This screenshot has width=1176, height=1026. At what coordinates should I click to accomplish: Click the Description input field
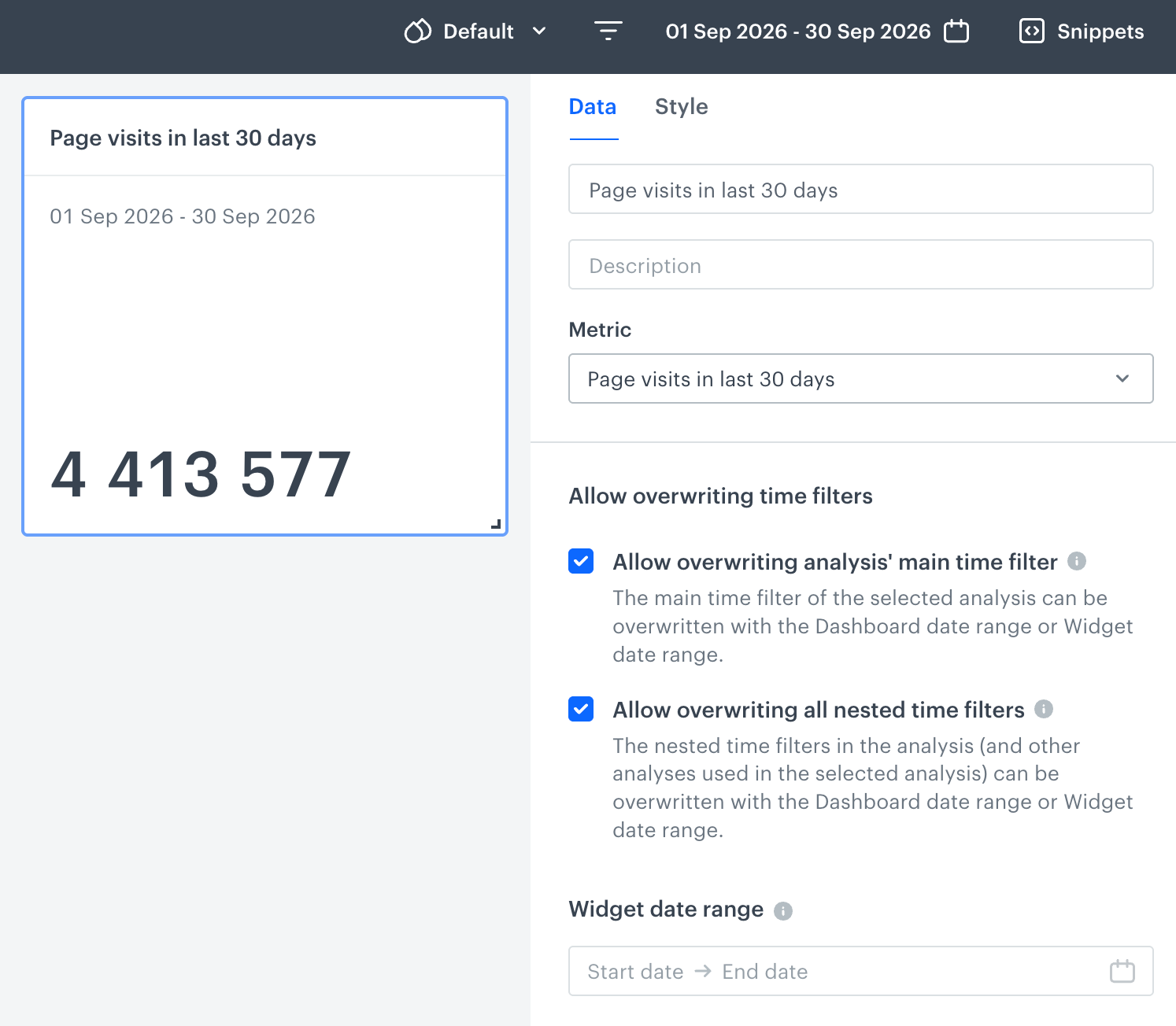click(x=861, y=264)
